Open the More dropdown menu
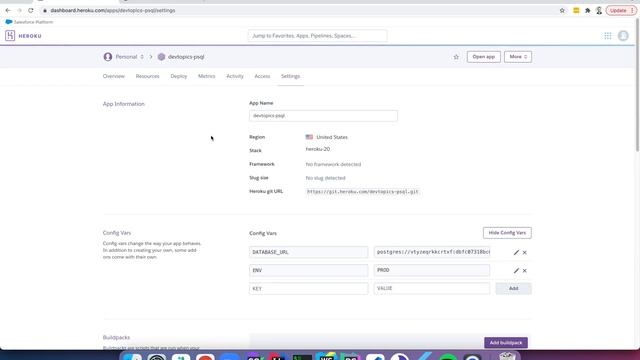Viewport: 640px width, 360px height. (518, 57)
